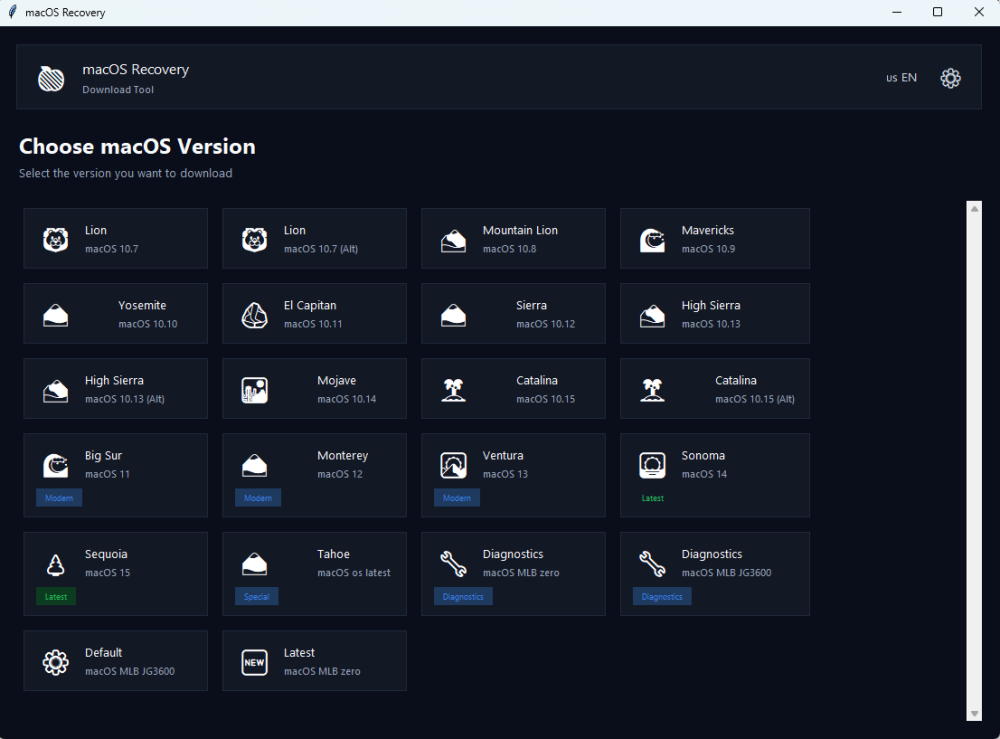Click the Tahoe mountain icon
Viewport: 1000px width, 739px height.
click(254, 564)
